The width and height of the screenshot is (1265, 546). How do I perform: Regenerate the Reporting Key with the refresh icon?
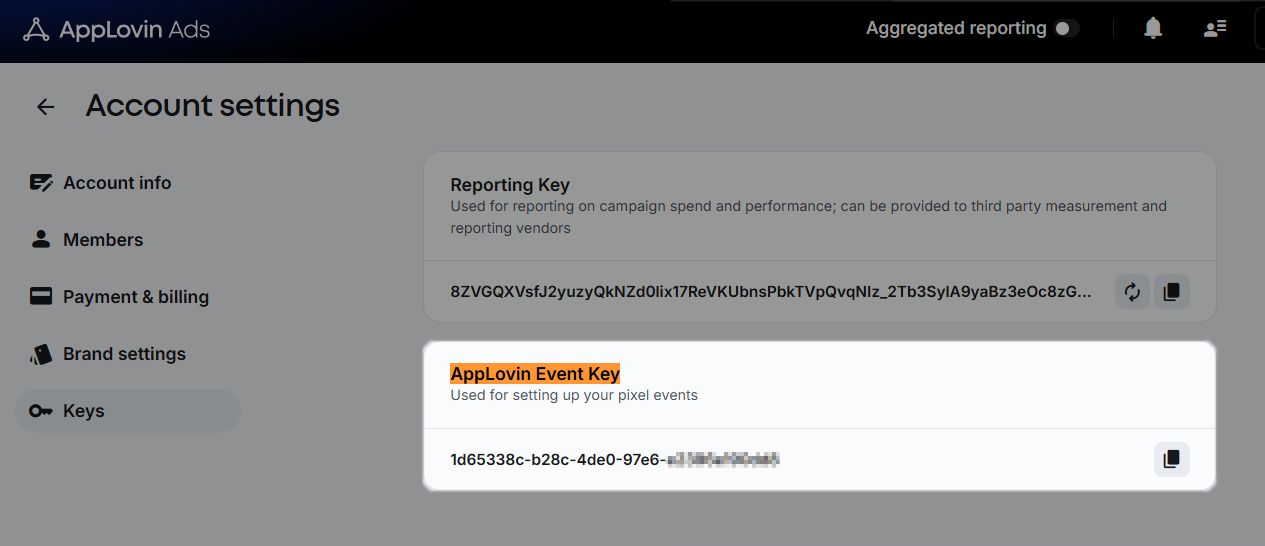coord(1132,292)
